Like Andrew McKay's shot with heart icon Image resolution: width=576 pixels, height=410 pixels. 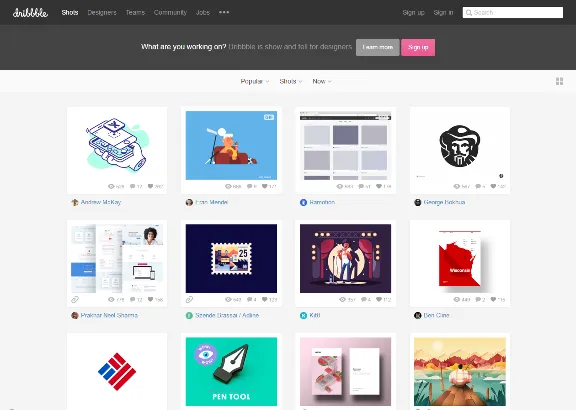tap(150, 186)
